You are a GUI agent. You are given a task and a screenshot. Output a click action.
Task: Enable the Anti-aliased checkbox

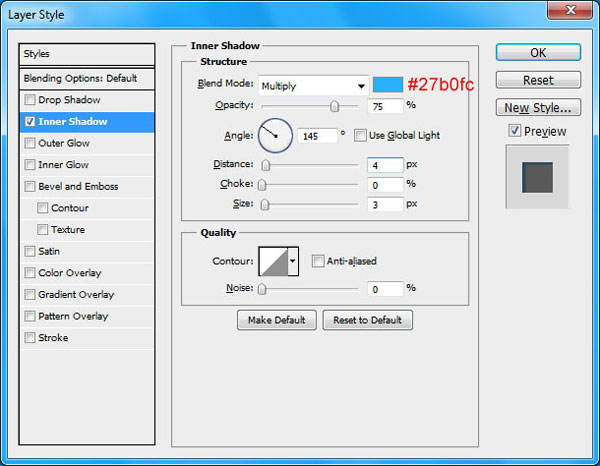pyautogui.click(x=318, y=261)
